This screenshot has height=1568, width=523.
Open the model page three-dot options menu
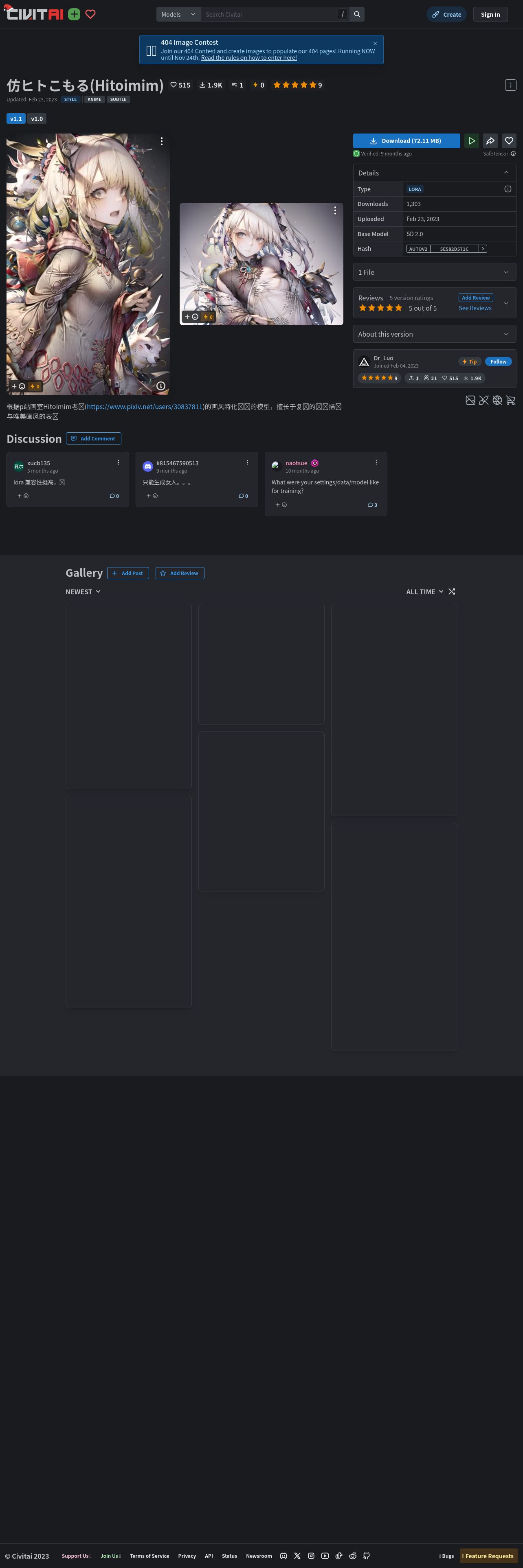pyautogui.click(x=511, y=85)
